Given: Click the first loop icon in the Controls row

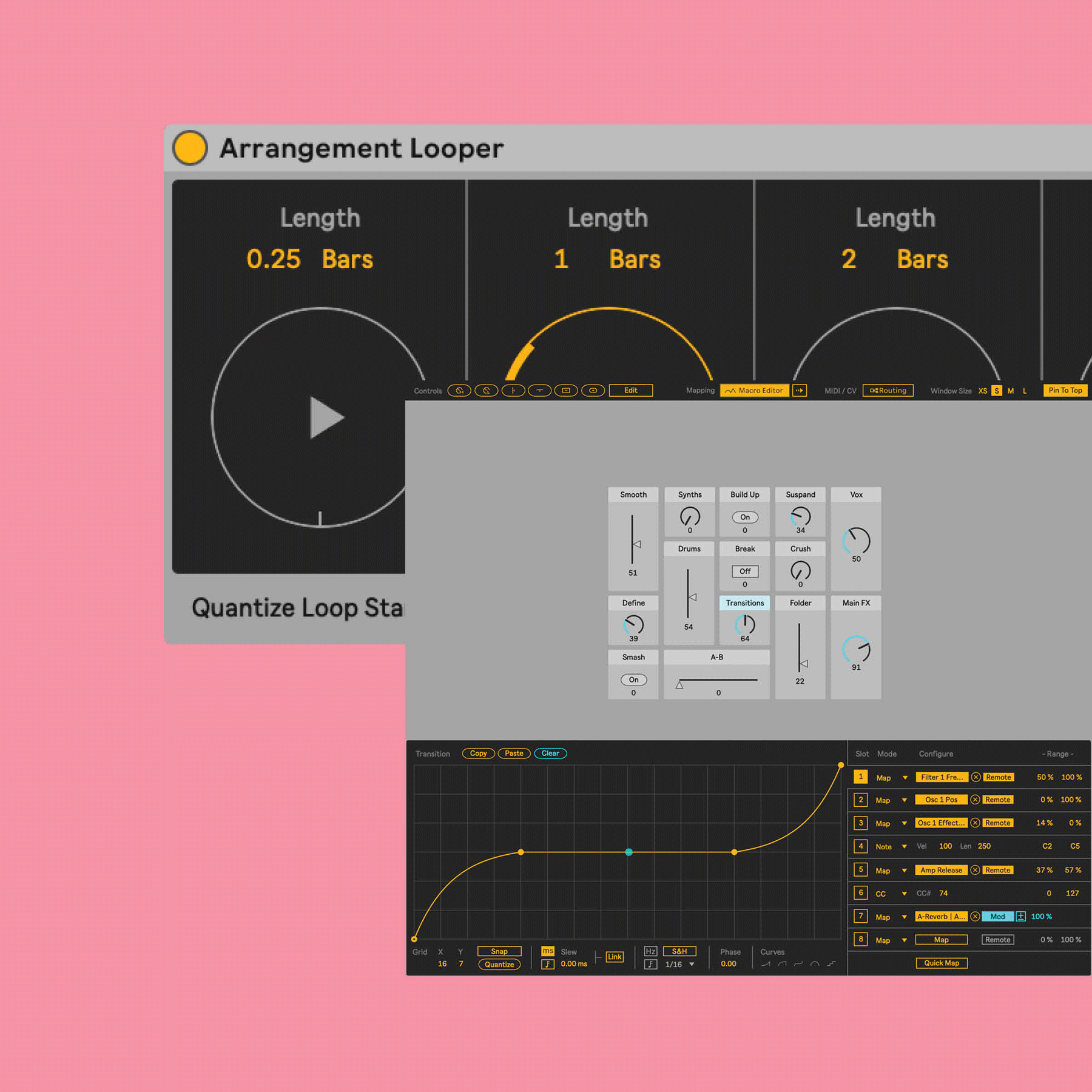Looking at the screenshot, I should [459, 391].
